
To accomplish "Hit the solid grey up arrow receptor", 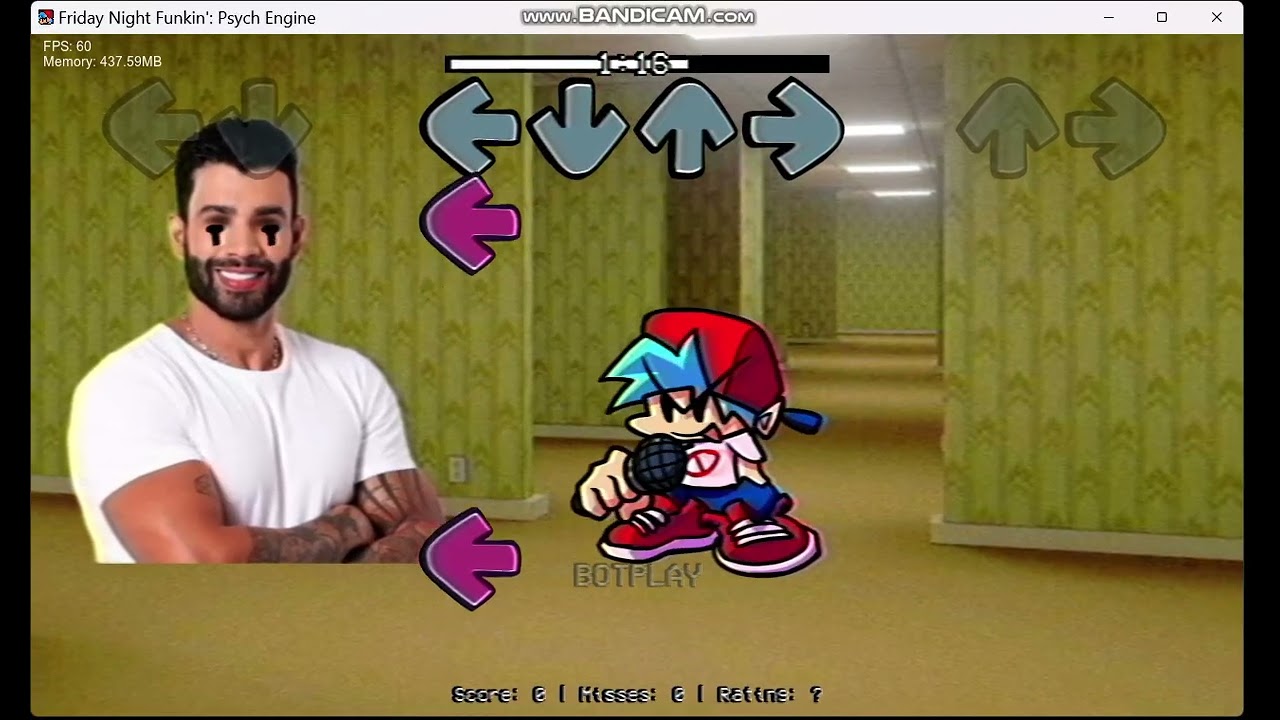I will pyautogui.click(x=687, y=129).
